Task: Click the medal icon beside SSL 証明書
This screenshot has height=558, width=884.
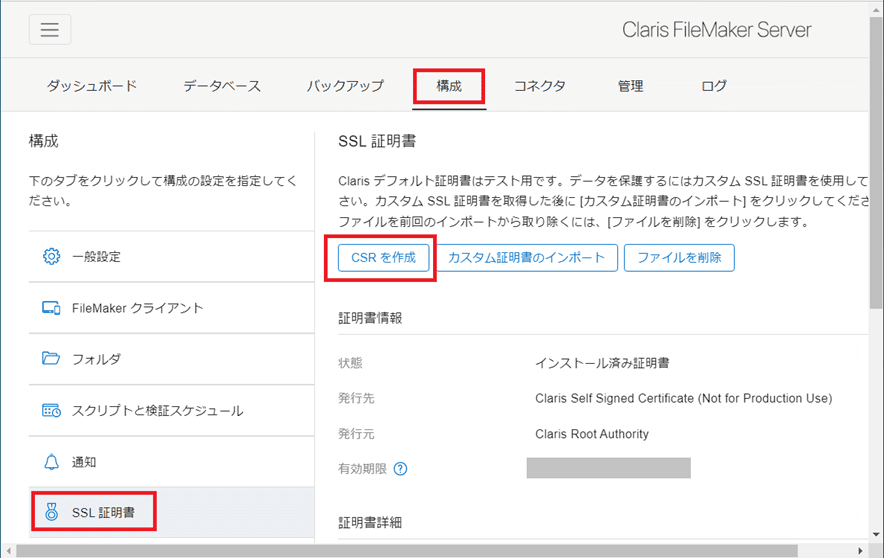Action: pyautogui.click(x=51, y=512)
